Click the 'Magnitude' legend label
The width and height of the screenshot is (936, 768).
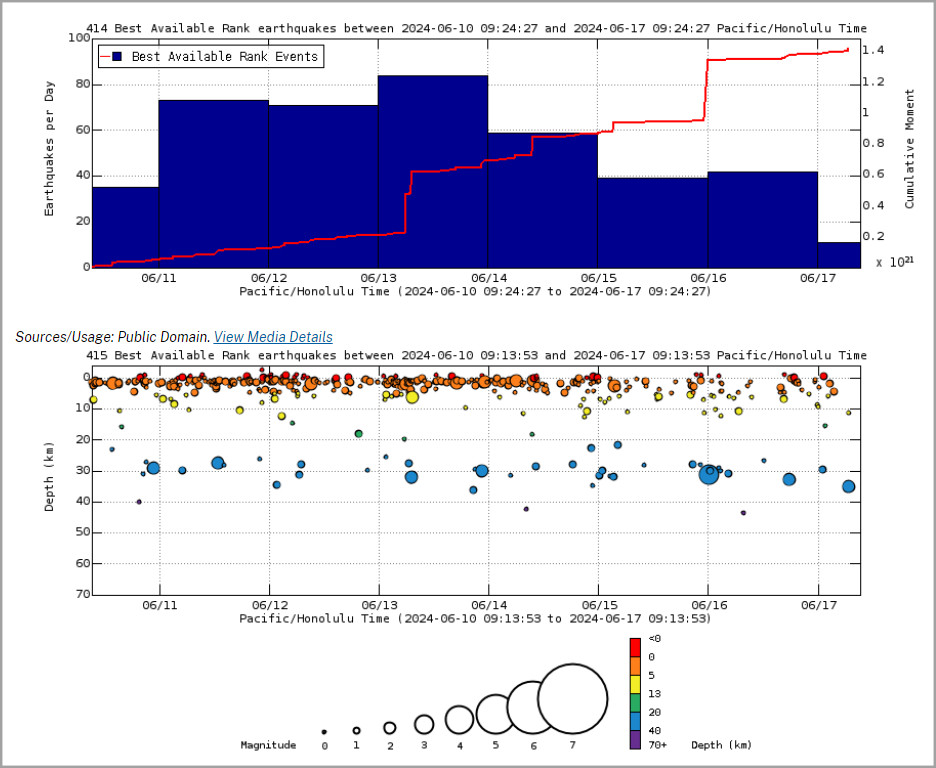[268, 745]
